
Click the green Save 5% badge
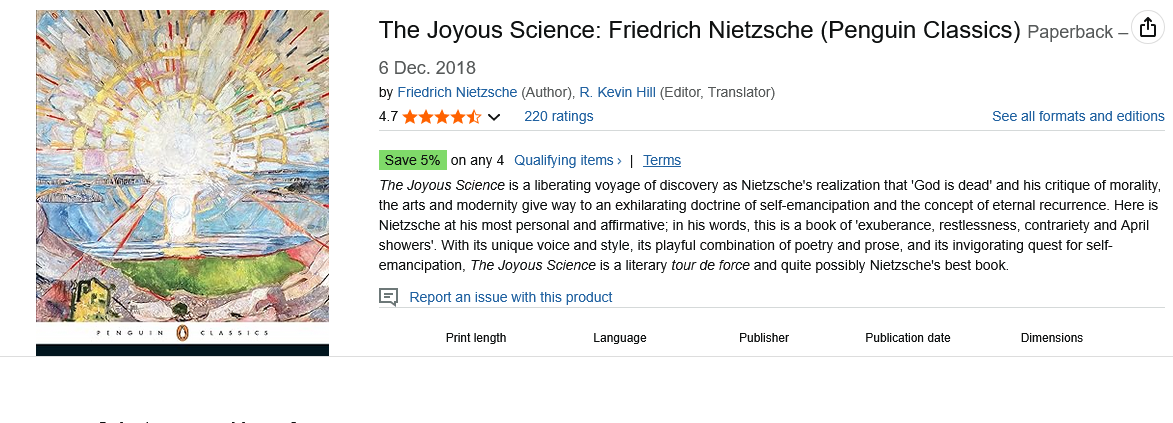click(412, 160)
